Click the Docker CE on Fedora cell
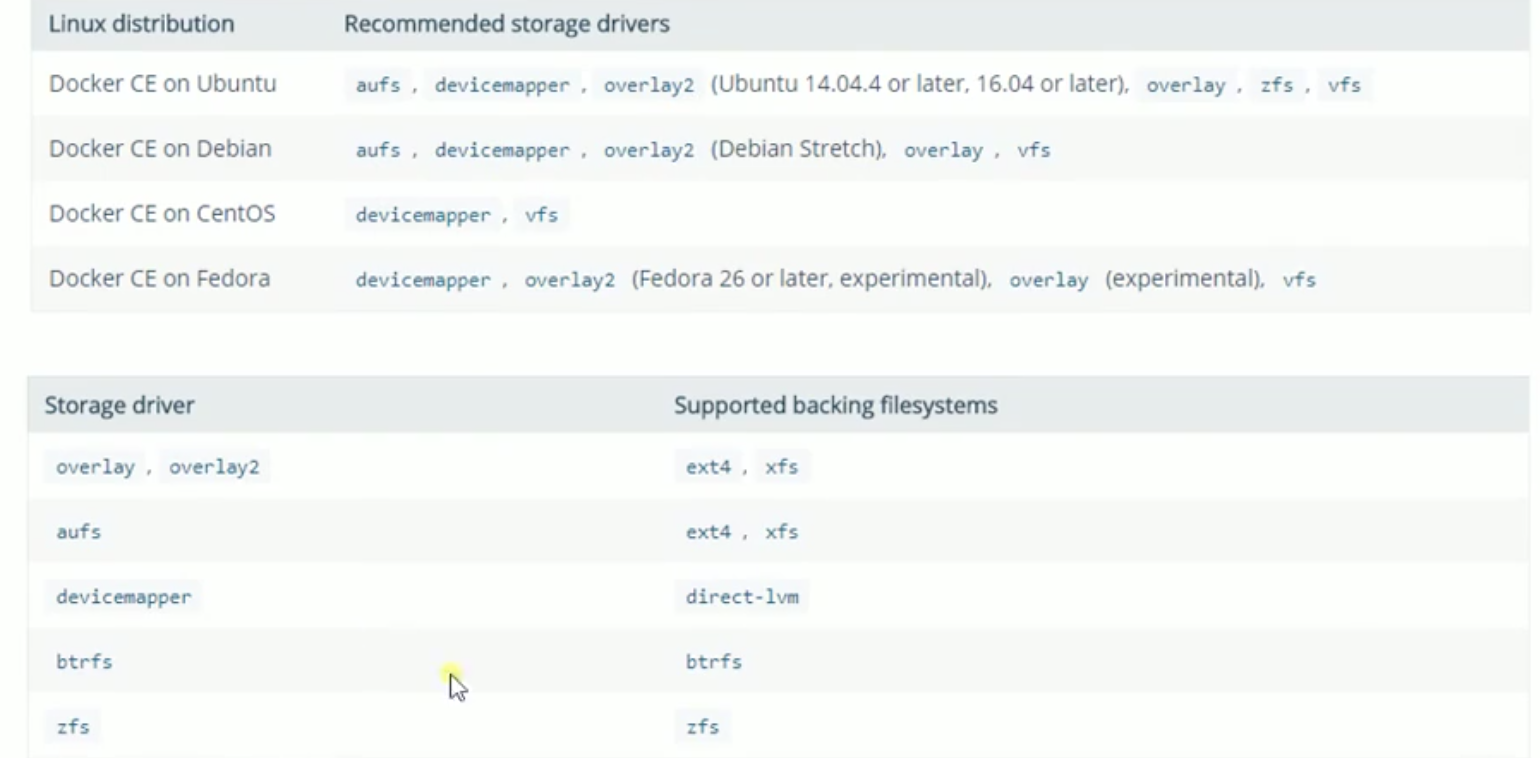The height and width of the screenshot is (758, 1540). click(159, 278)
